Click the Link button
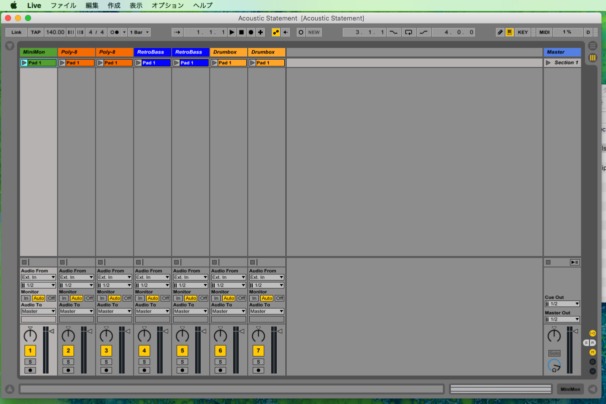 point(17,32)
